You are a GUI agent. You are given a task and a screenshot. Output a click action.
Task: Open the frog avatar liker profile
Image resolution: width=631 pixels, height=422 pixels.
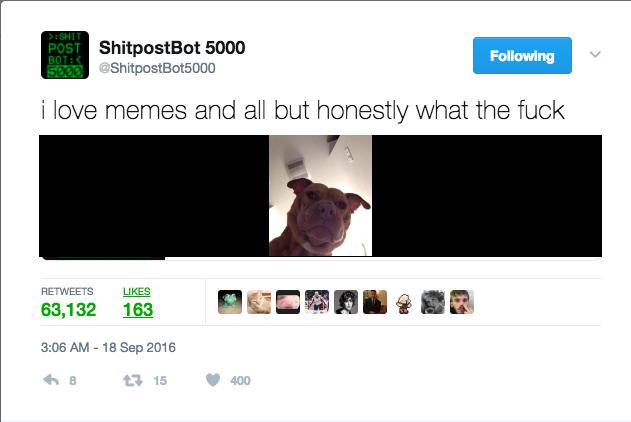point(230,302)
